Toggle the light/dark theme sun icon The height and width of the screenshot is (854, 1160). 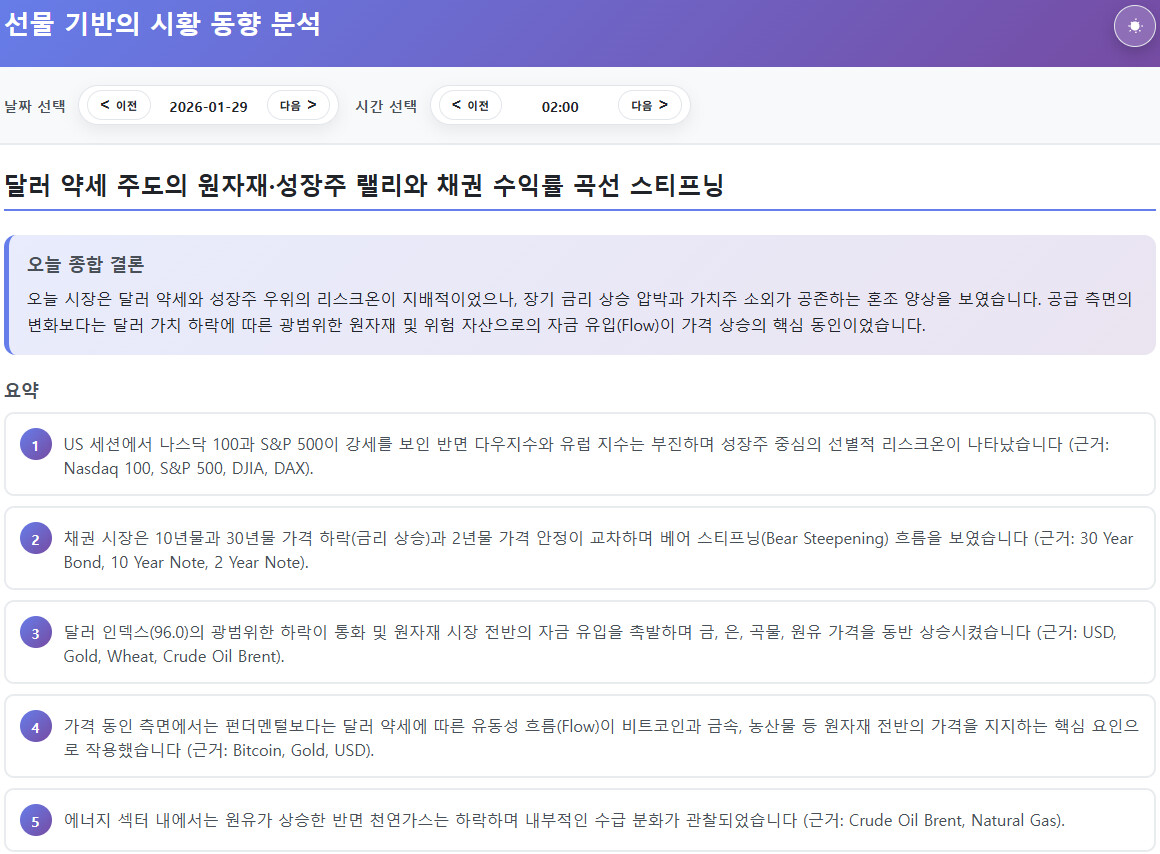[x=1134, y=26]
